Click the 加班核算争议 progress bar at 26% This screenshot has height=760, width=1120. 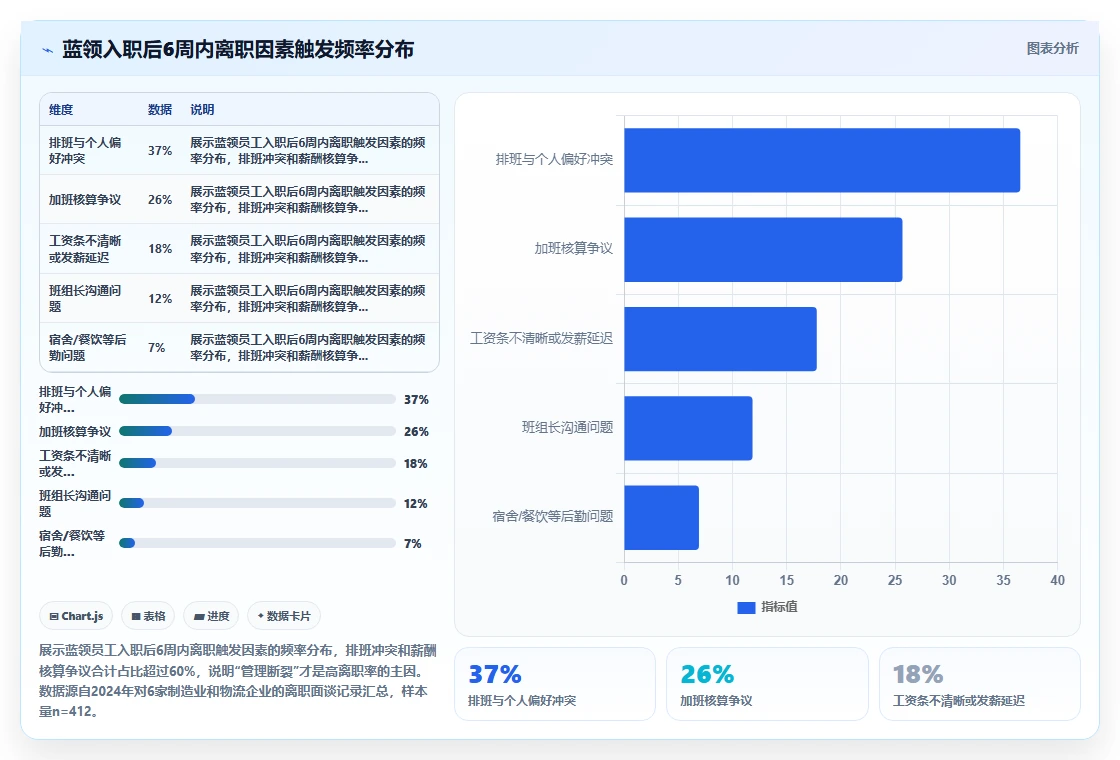257,431
